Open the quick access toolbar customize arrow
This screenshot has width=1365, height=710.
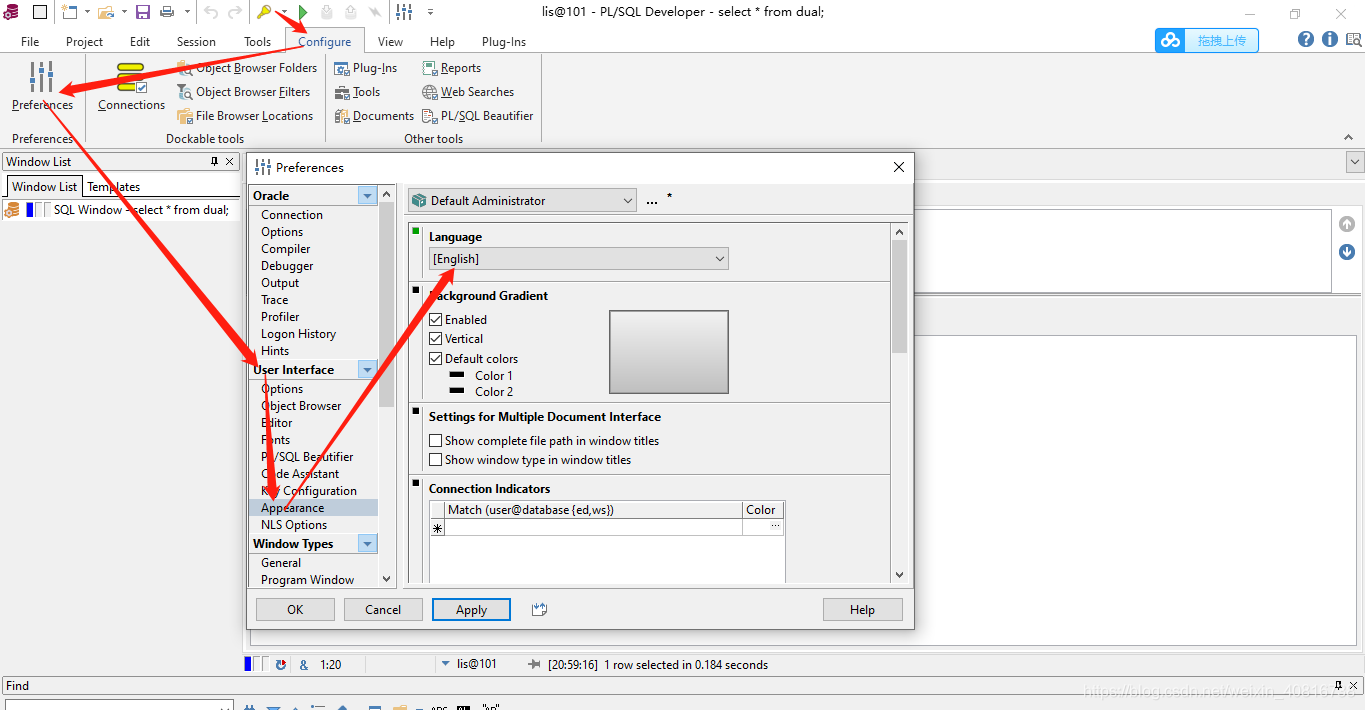coord(431,12)
